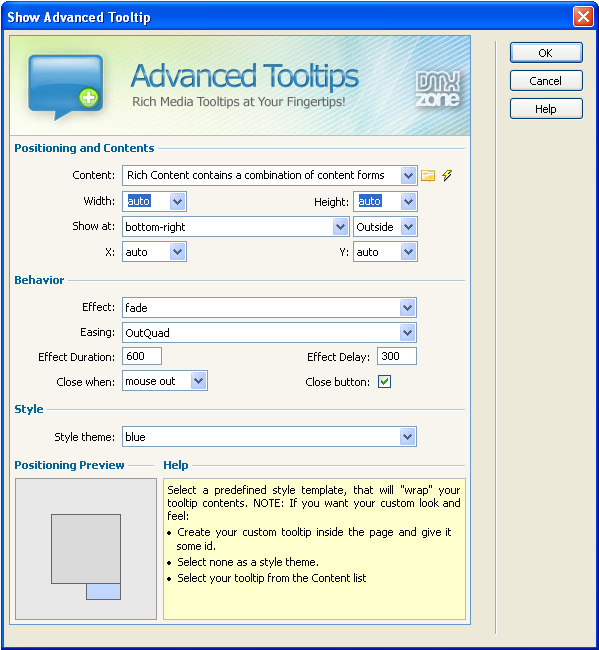Click the Effect Duration input field
The image size is (599, 650).
(x=142, y=356)
